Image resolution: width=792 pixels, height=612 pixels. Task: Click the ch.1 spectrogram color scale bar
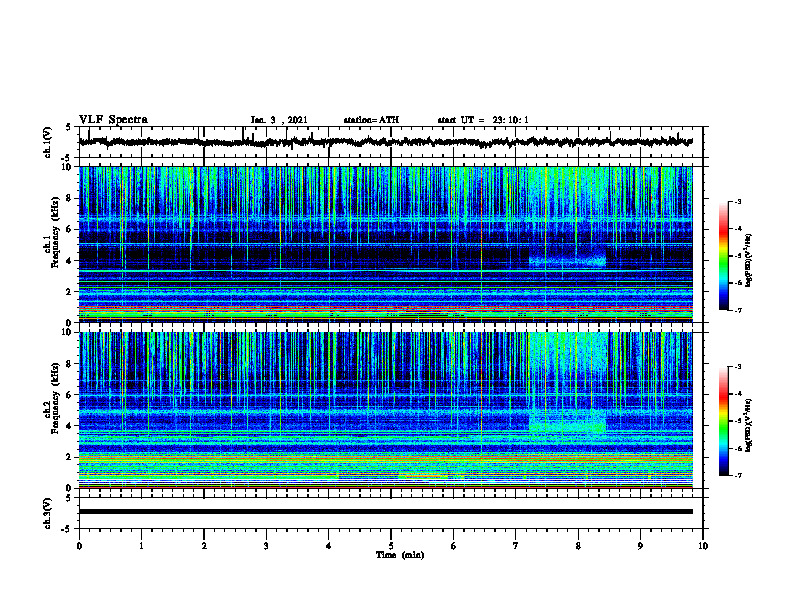click(x=723, y=256)
